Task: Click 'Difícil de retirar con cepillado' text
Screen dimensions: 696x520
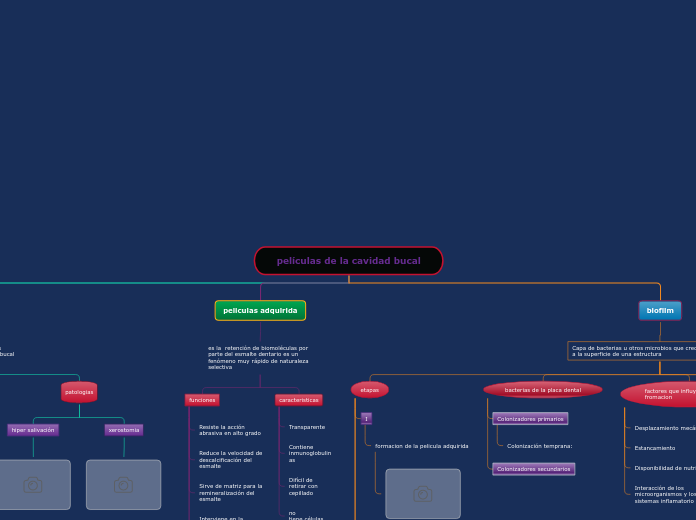Action: tap(303, 486)
